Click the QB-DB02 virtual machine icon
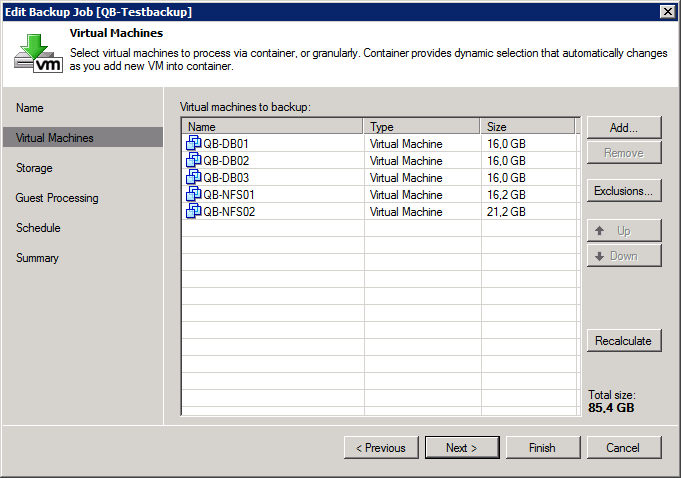 [194, 161]
